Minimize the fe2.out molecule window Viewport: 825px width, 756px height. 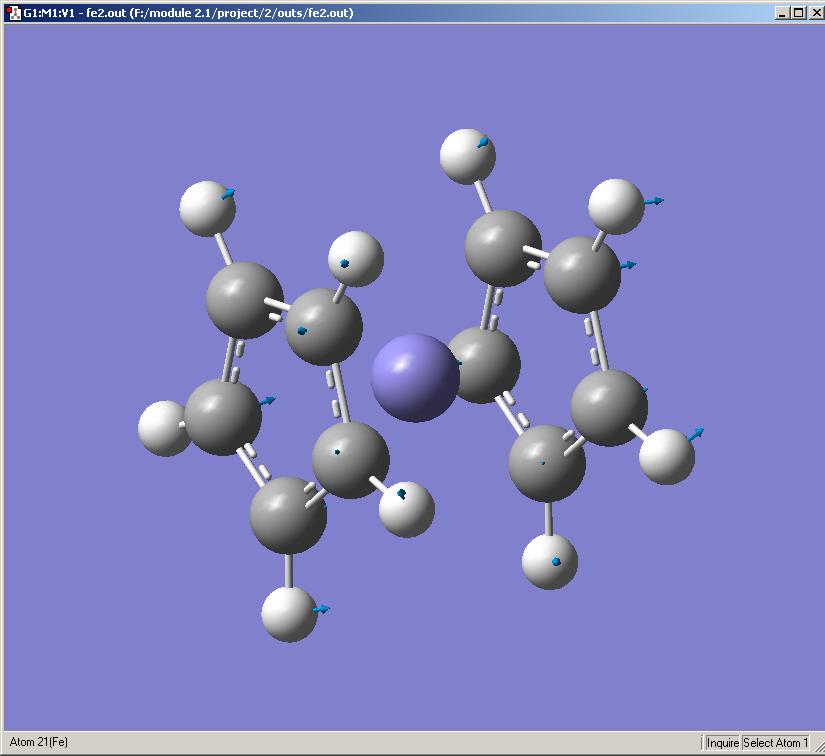782,13
